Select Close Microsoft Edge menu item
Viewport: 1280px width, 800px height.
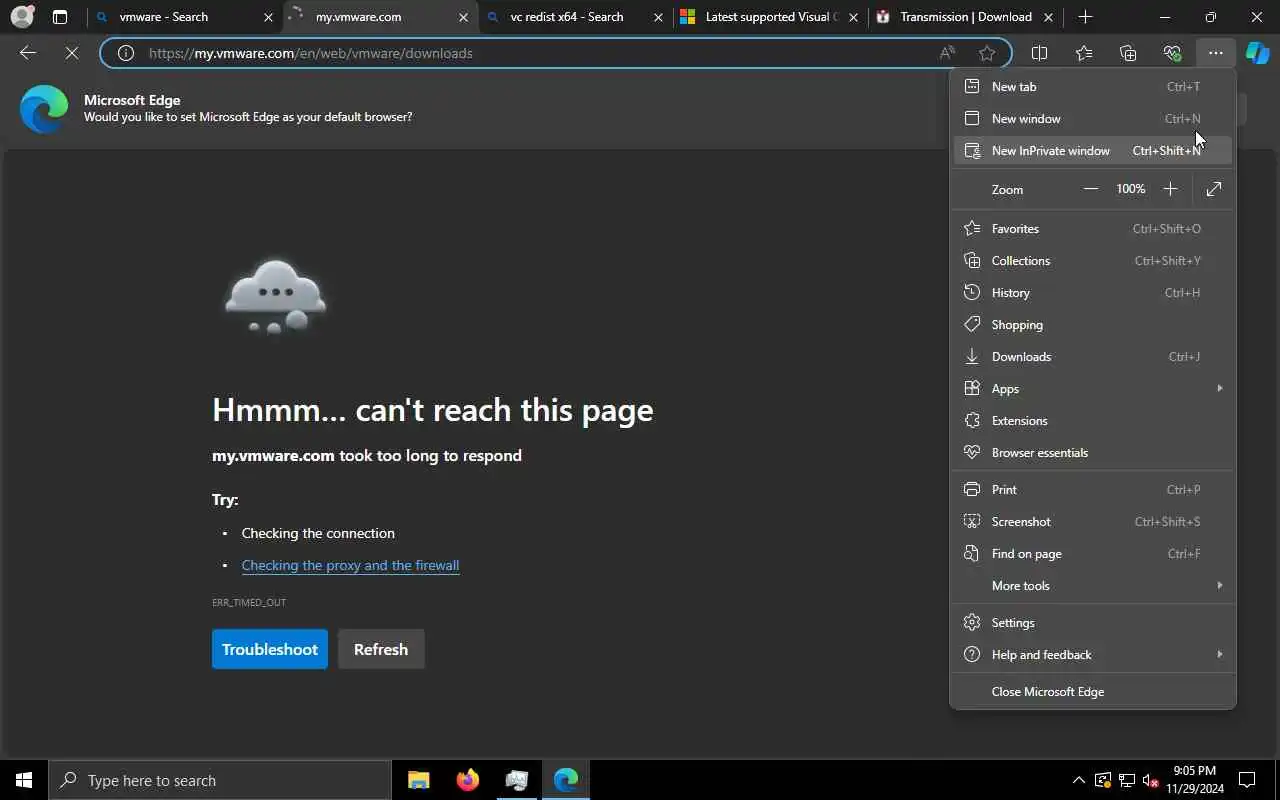click(1092, 692)
